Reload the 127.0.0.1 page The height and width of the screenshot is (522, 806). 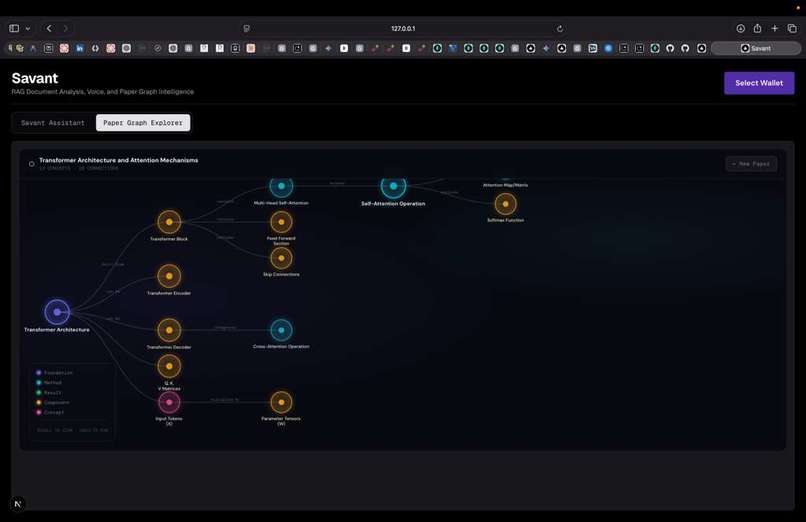click(560, 28)
